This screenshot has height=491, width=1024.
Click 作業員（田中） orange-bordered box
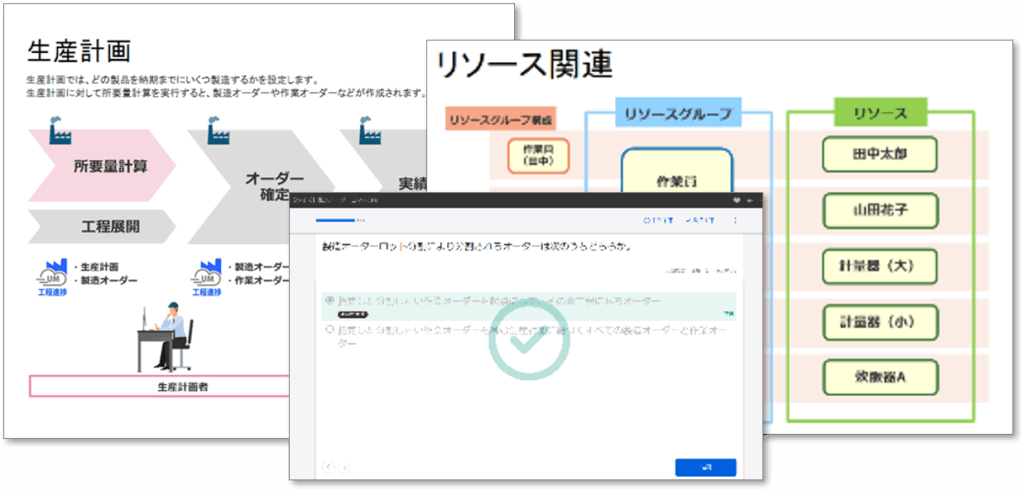[539, 156]
